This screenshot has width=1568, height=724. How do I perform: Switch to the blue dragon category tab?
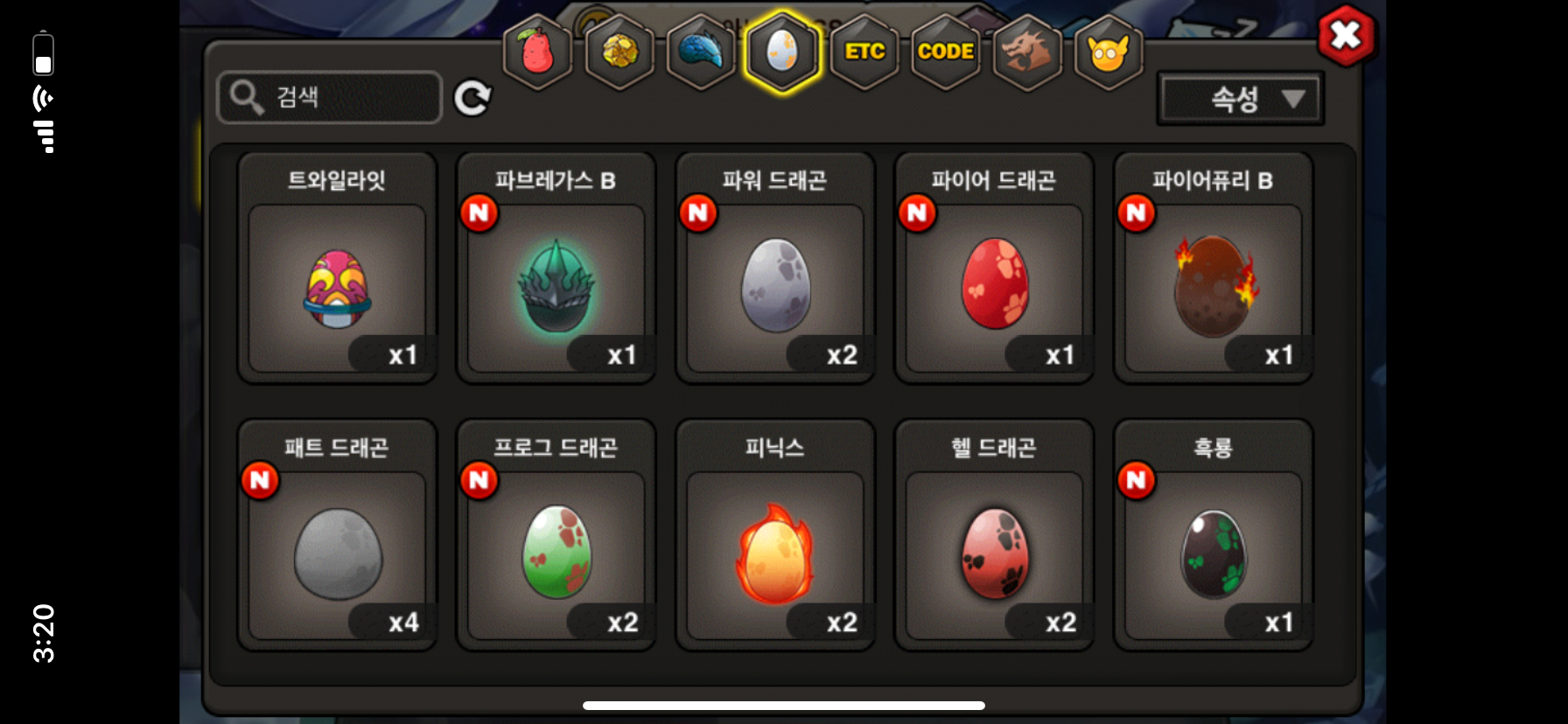[701, 52]
